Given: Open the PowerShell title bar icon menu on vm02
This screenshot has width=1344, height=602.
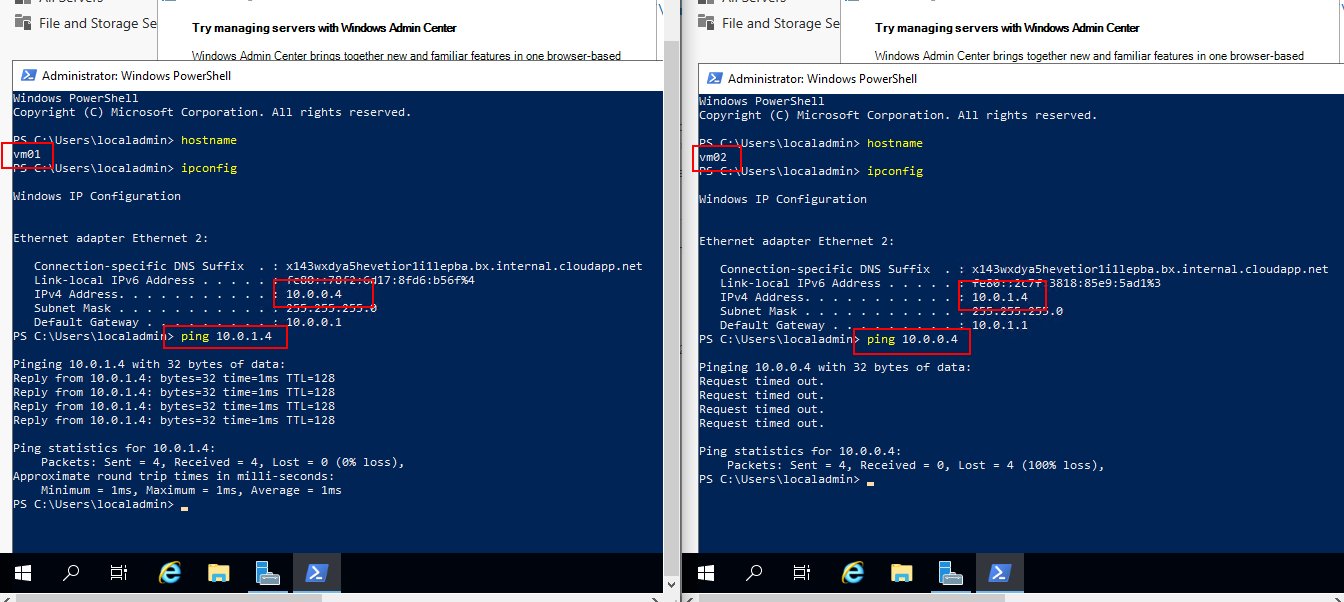Looking at the screenshot, I should tap(714, 78).
